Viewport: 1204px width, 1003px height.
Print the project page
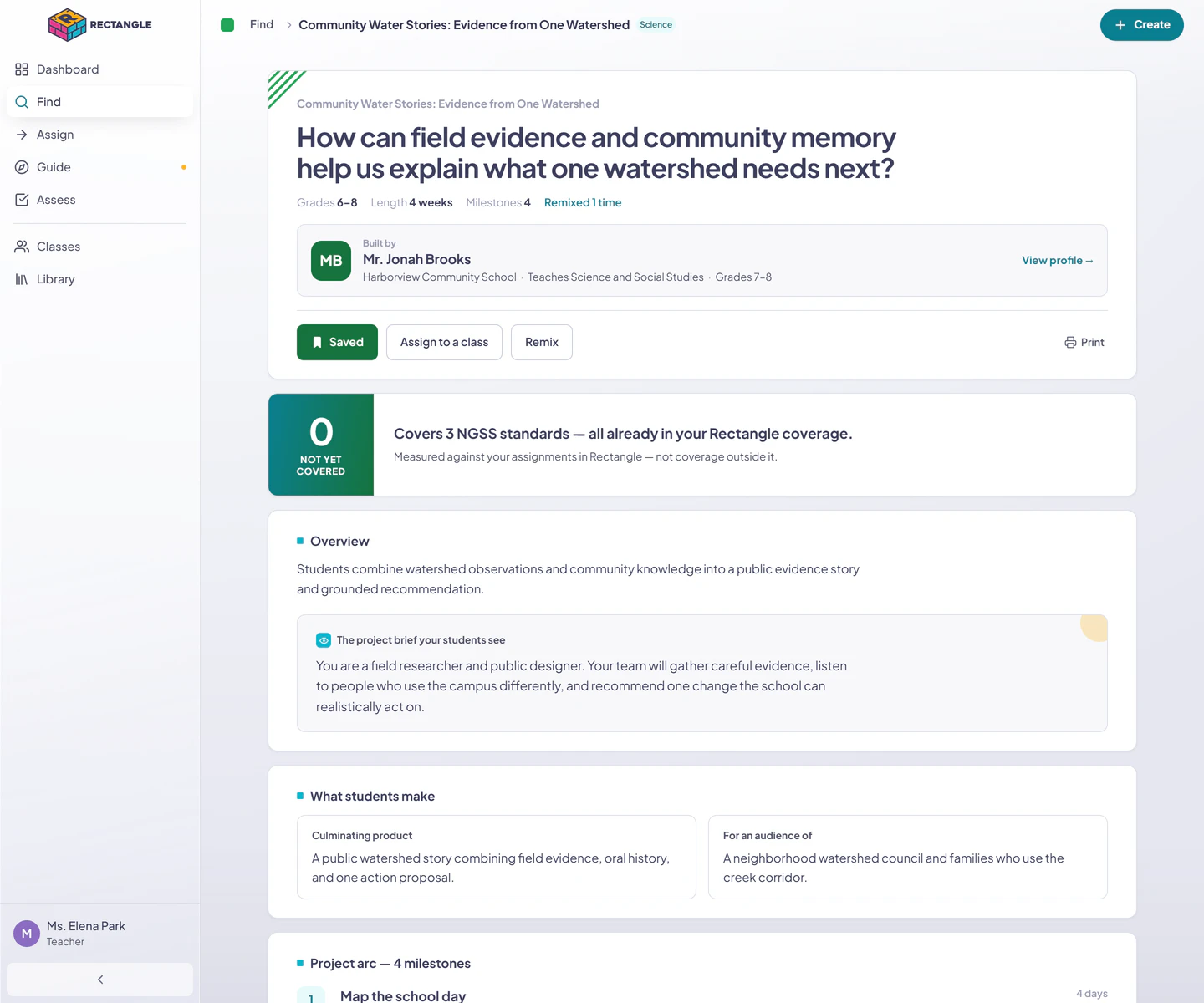click(1084, 343)
